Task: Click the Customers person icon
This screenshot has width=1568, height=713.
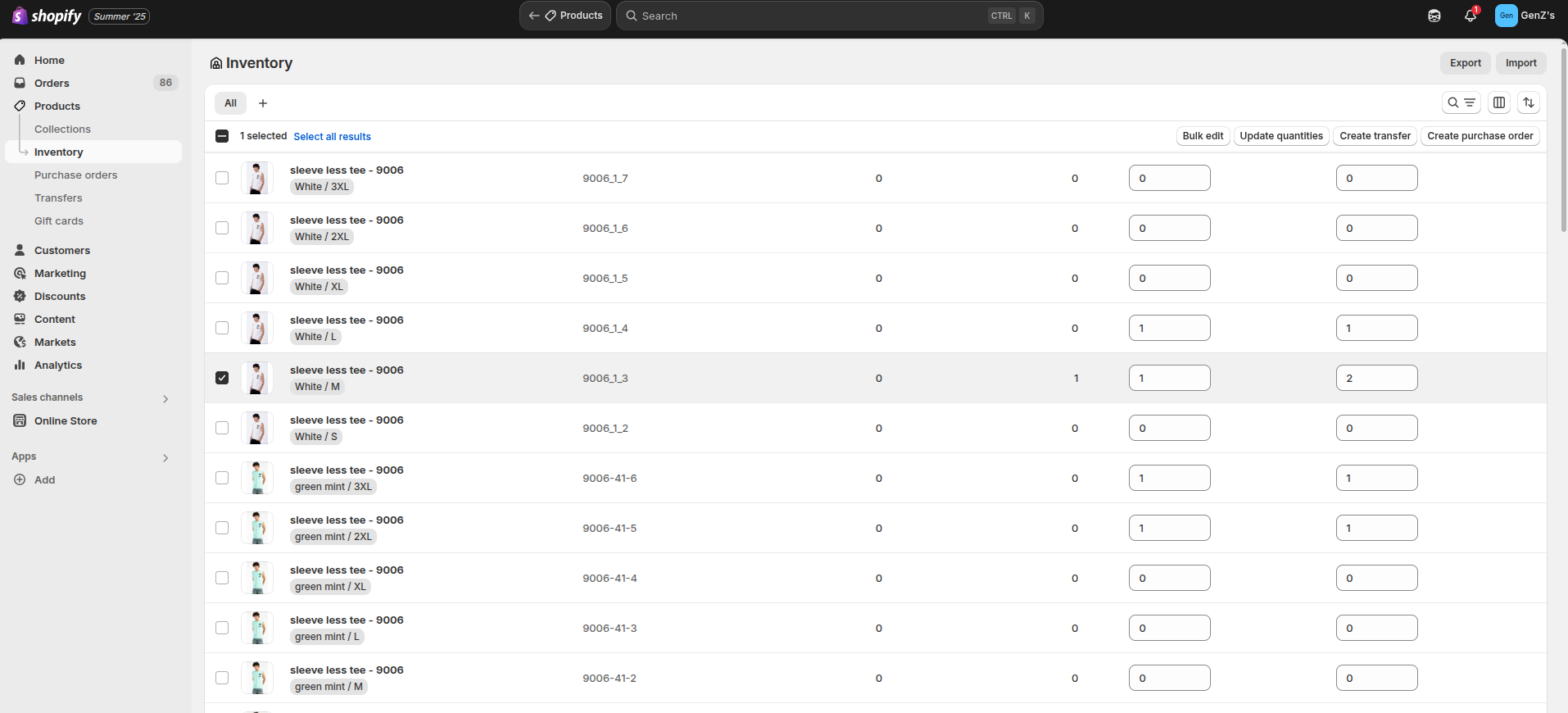Action: pos(20,250)
